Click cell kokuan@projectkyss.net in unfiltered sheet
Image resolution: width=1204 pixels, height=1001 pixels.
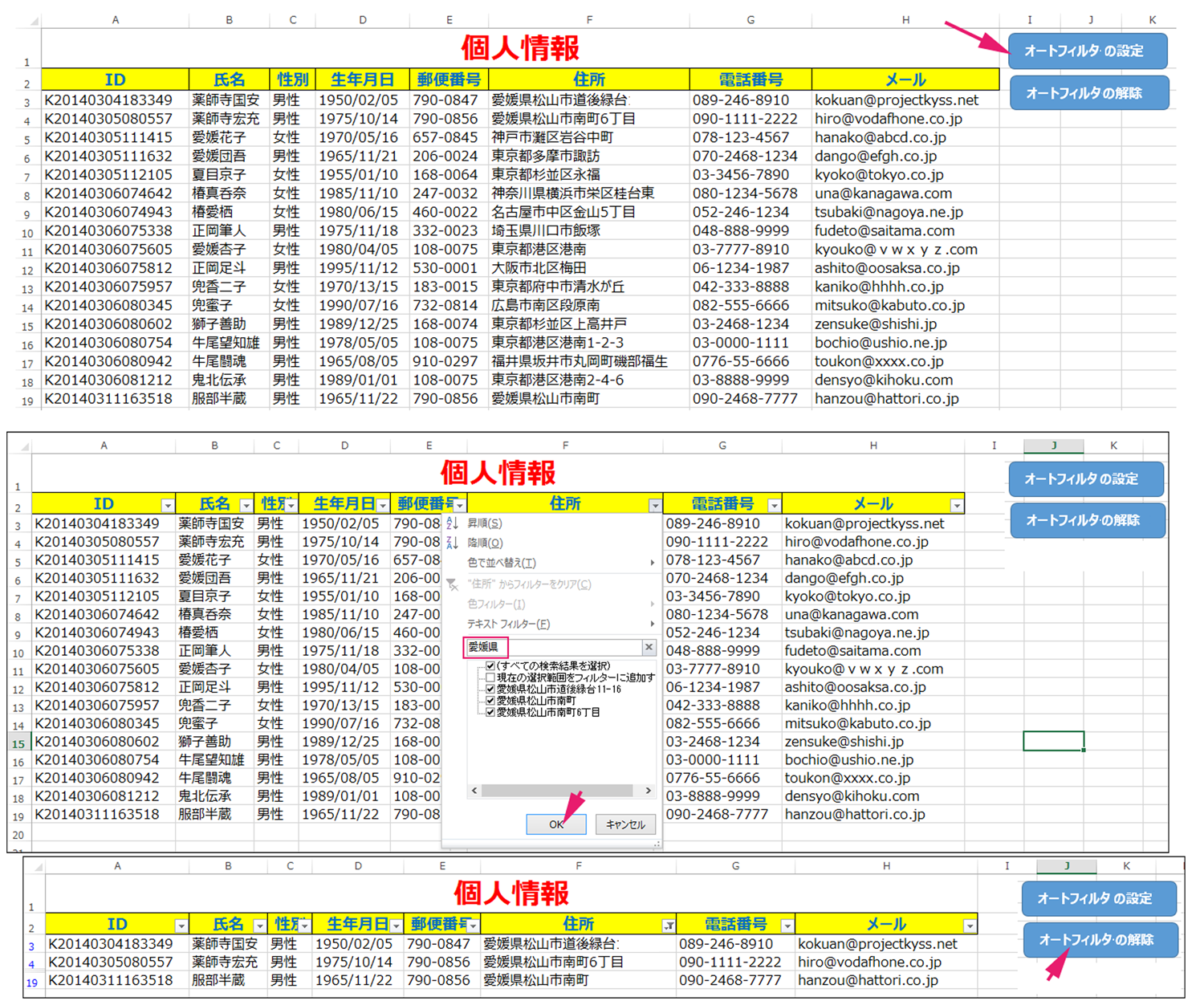(x=905, y=100)
